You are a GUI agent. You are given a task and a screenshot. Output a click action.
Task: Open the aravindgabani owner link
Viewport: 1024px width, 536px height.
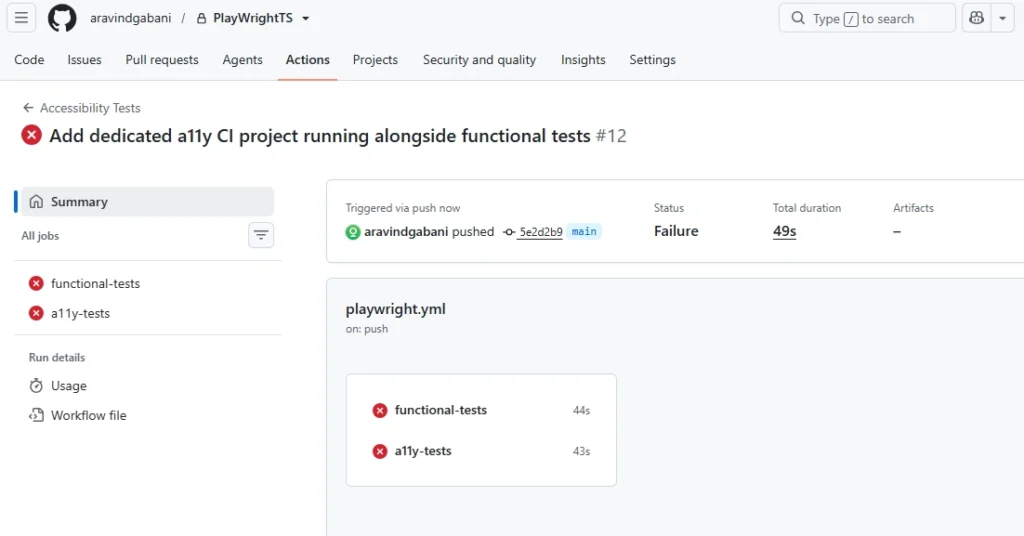pos(131,18)
